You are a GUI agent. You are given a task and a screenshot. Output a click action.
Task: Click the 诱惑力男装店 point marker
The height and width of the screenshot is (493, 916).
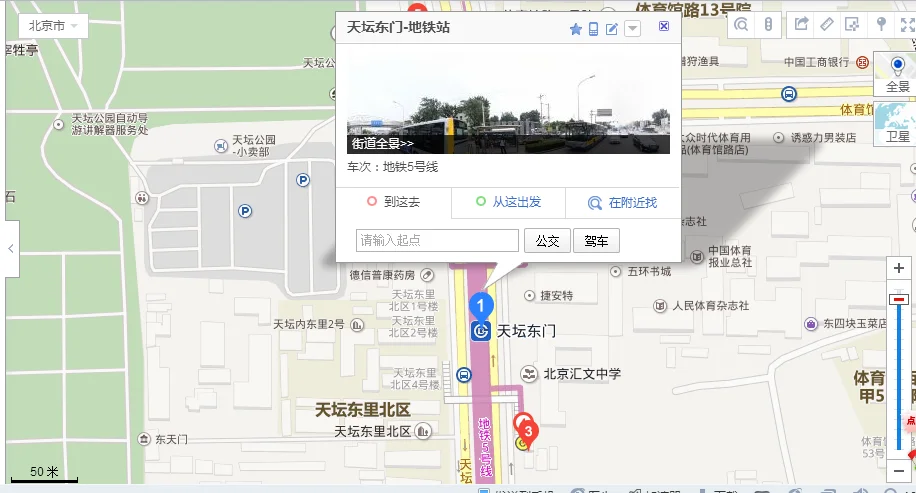pos(779,138)
